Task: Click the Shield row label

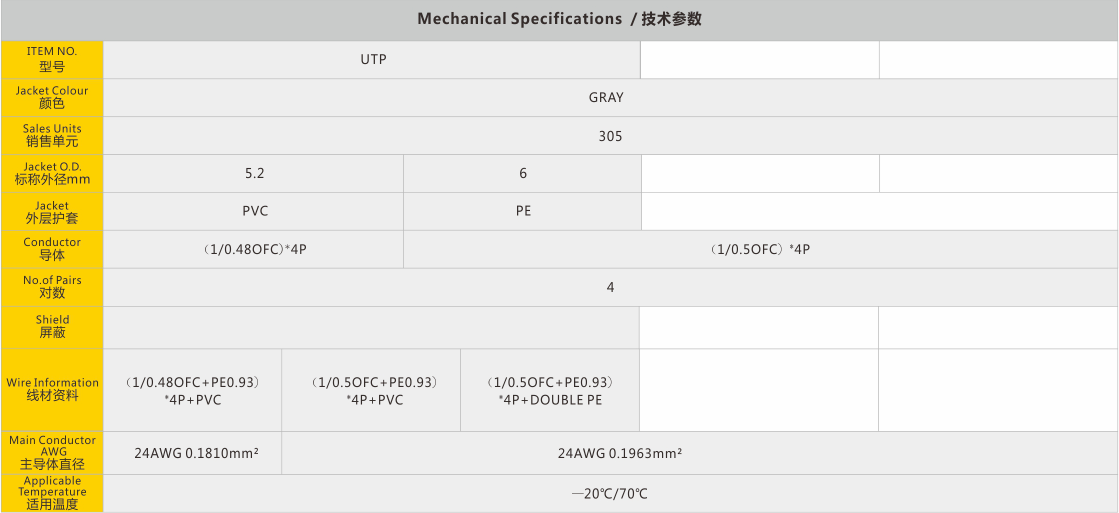Action: tap(52, 326)
